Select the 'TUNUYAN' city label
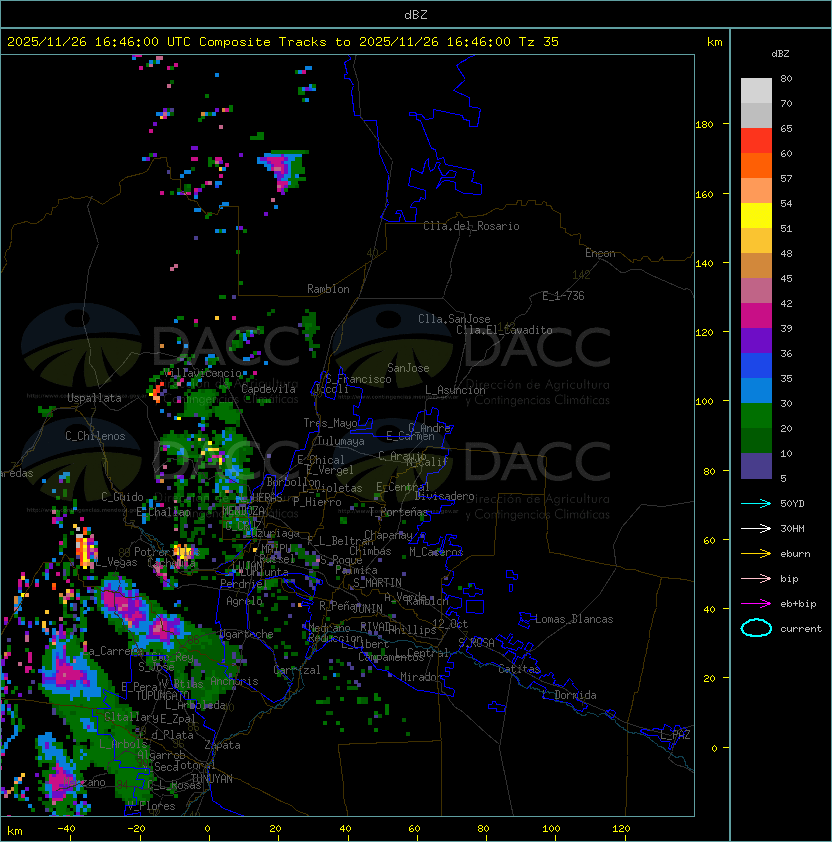This screenshot has width=832, height=842. pyautogui.click(x=212, y=779)
